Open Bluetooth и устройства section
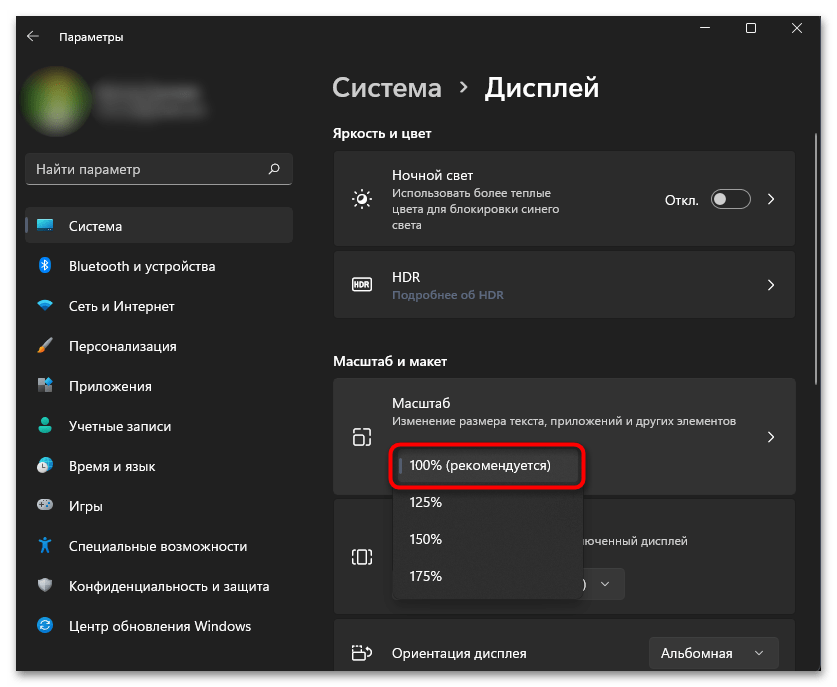Viewport: 837px width, 687px height. coord(141,266)
